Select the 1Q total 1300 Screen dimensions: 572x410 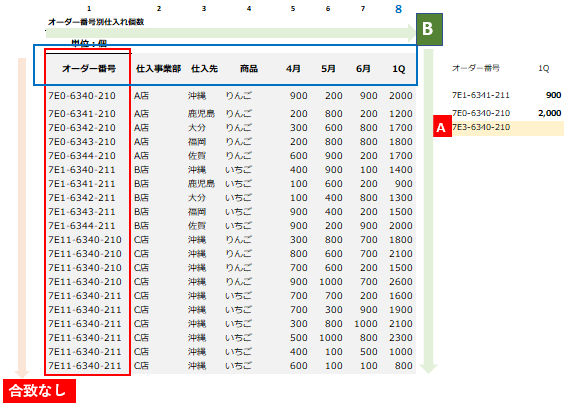click(401, 198)
